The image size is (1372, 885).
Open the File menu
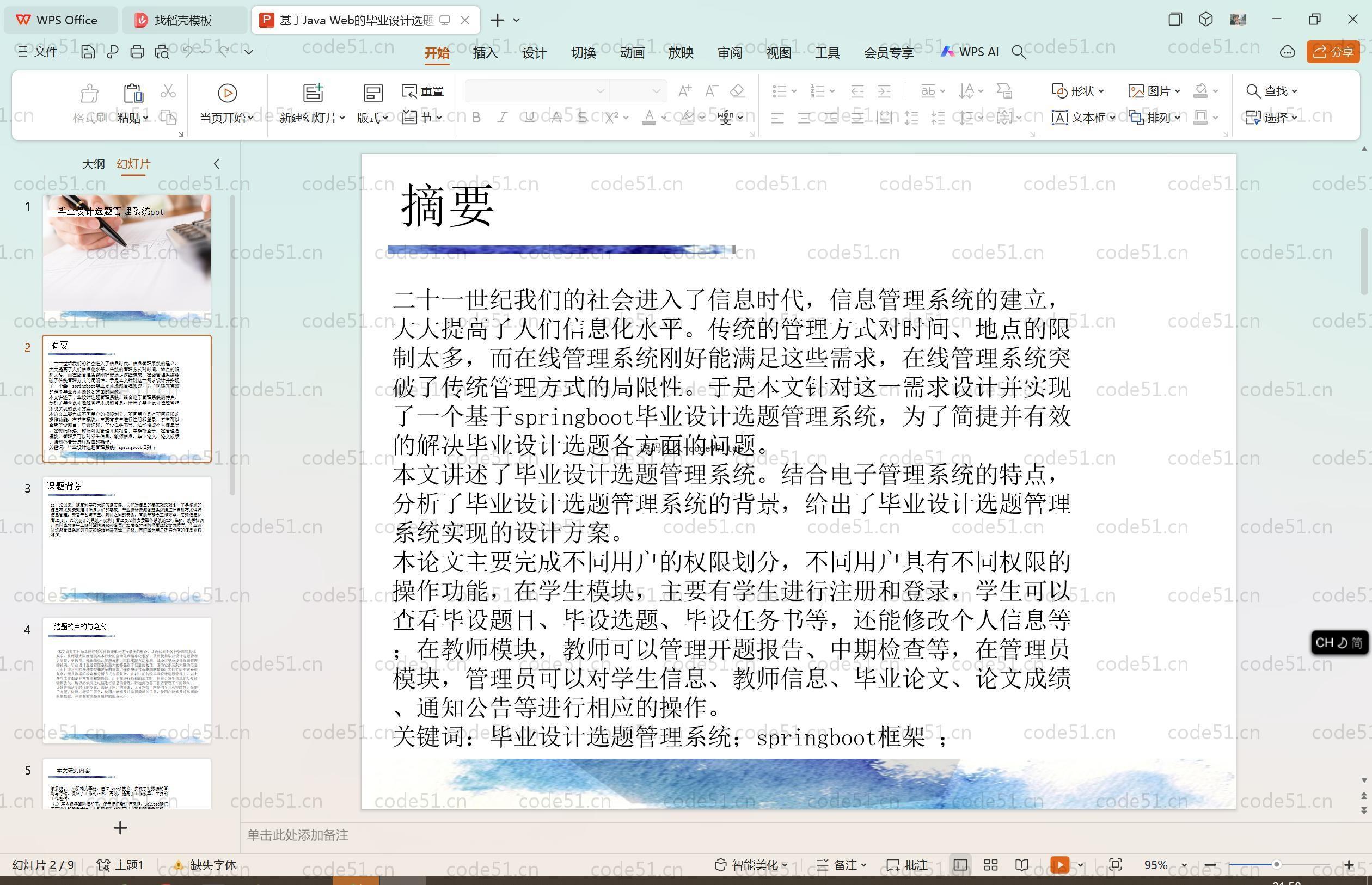38,52
